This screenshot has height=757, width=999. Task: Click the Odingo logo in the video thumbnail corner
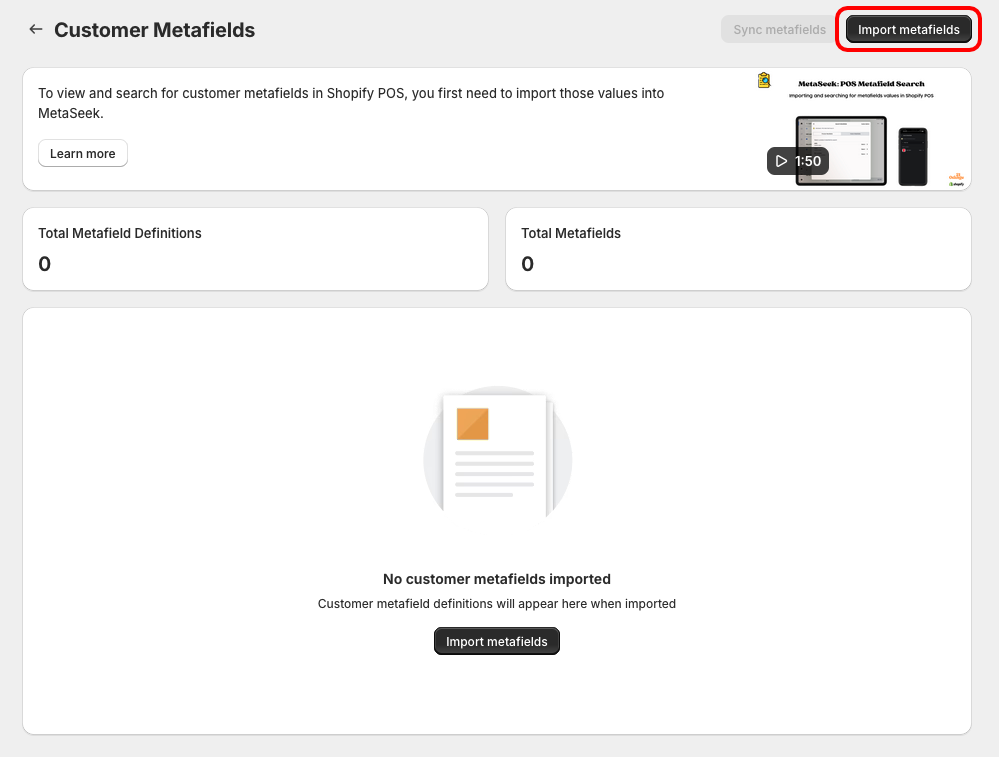click(x=956, y=177)
